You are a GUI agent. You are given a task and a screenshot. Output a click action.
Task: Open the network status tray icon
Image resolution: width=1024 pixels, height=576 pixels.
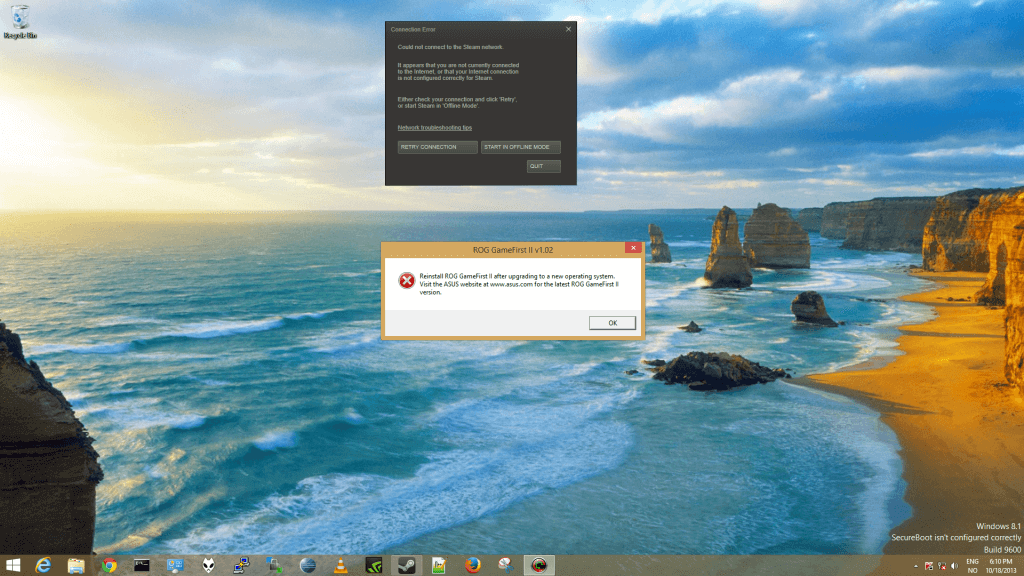pos(941,566)
